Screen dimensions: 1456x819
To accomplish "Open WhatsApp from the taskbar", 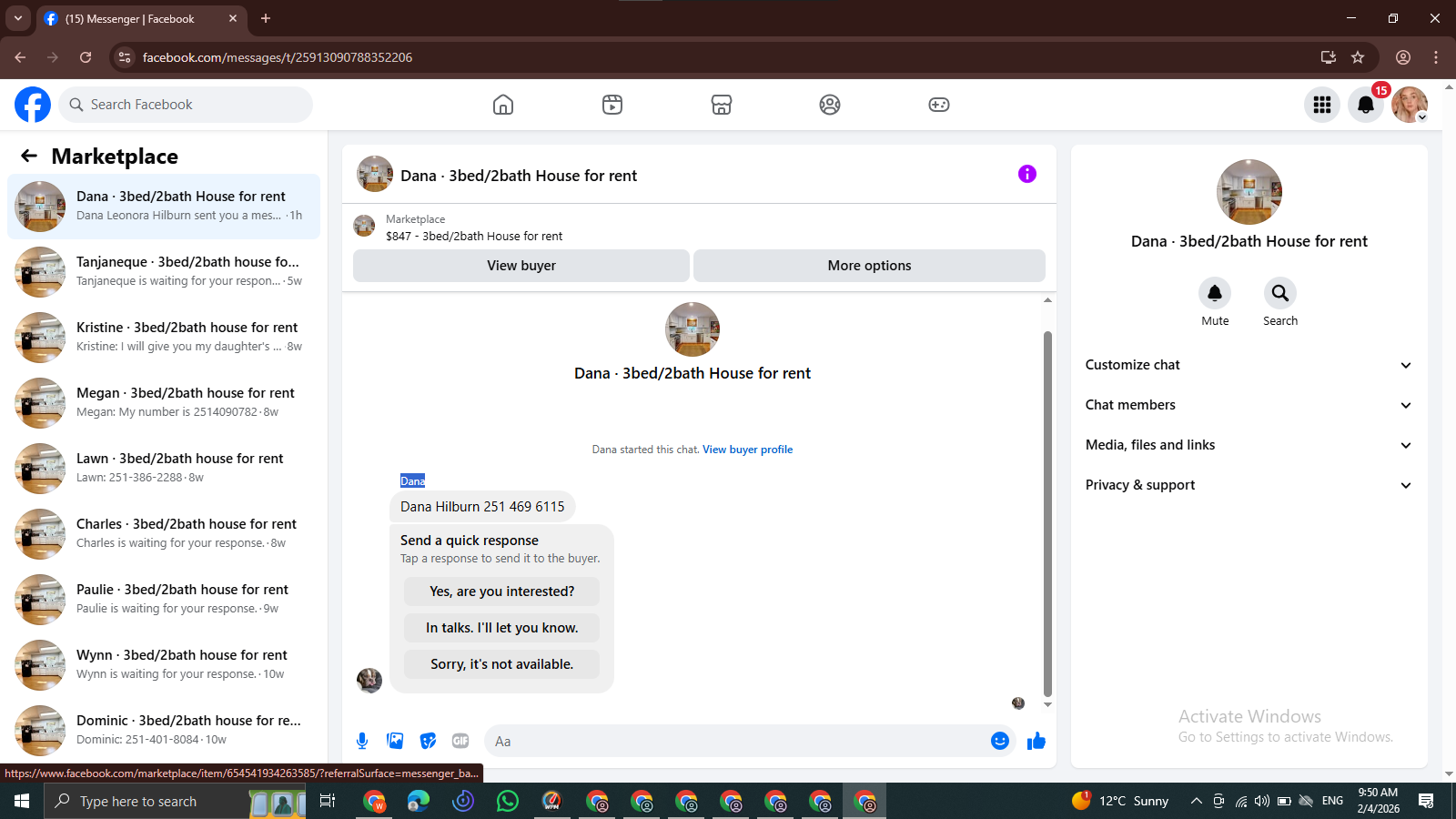I will (508, 801).
